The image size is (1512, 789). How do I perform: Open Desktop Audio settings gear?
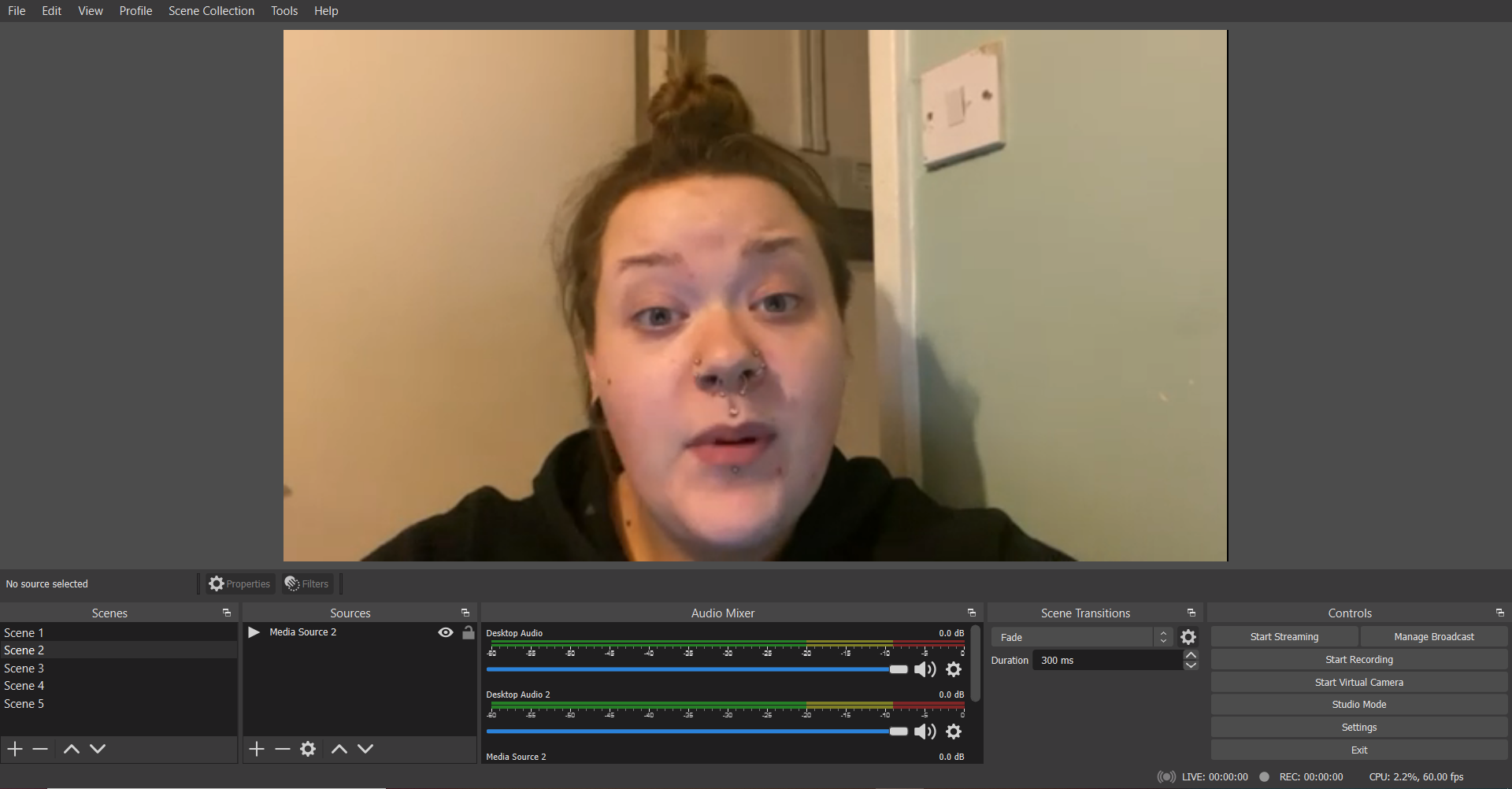point(953,669)
